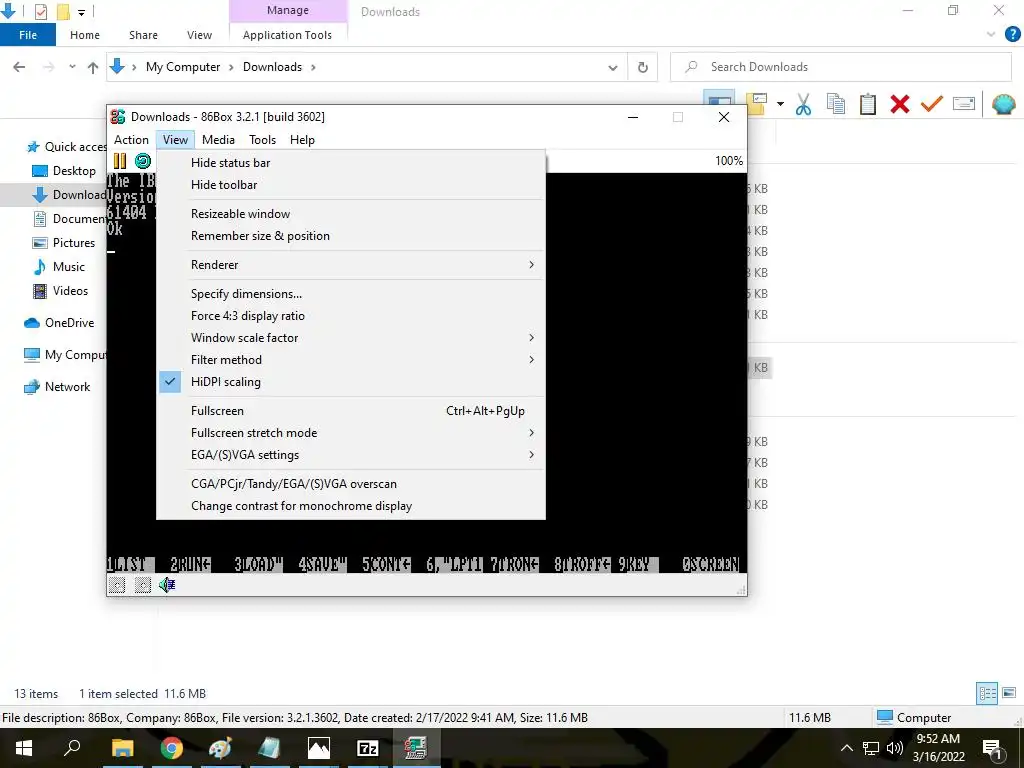Open the Paint app from the taskbar

[x=221, y=748]
